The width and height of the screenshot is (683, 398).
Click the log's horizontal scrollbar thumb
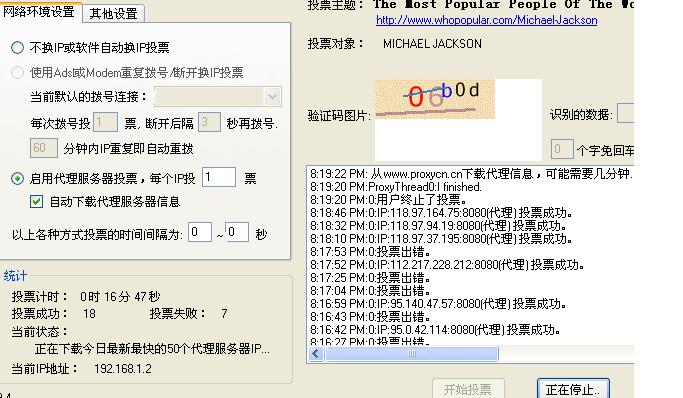point(412,354)
